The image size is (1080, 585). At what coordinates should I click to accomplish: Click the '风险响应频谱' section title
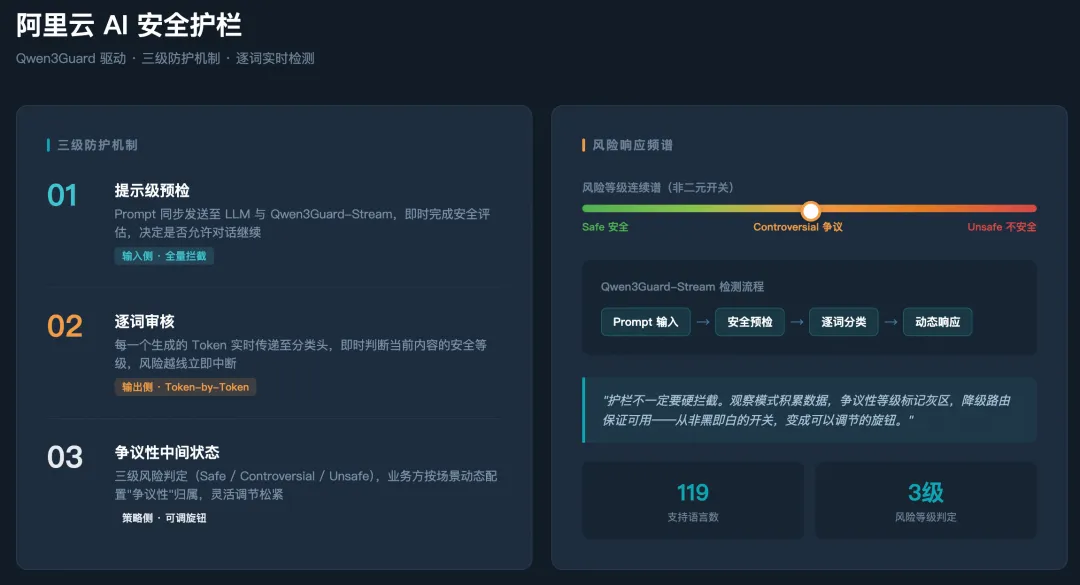coord(632,145)
